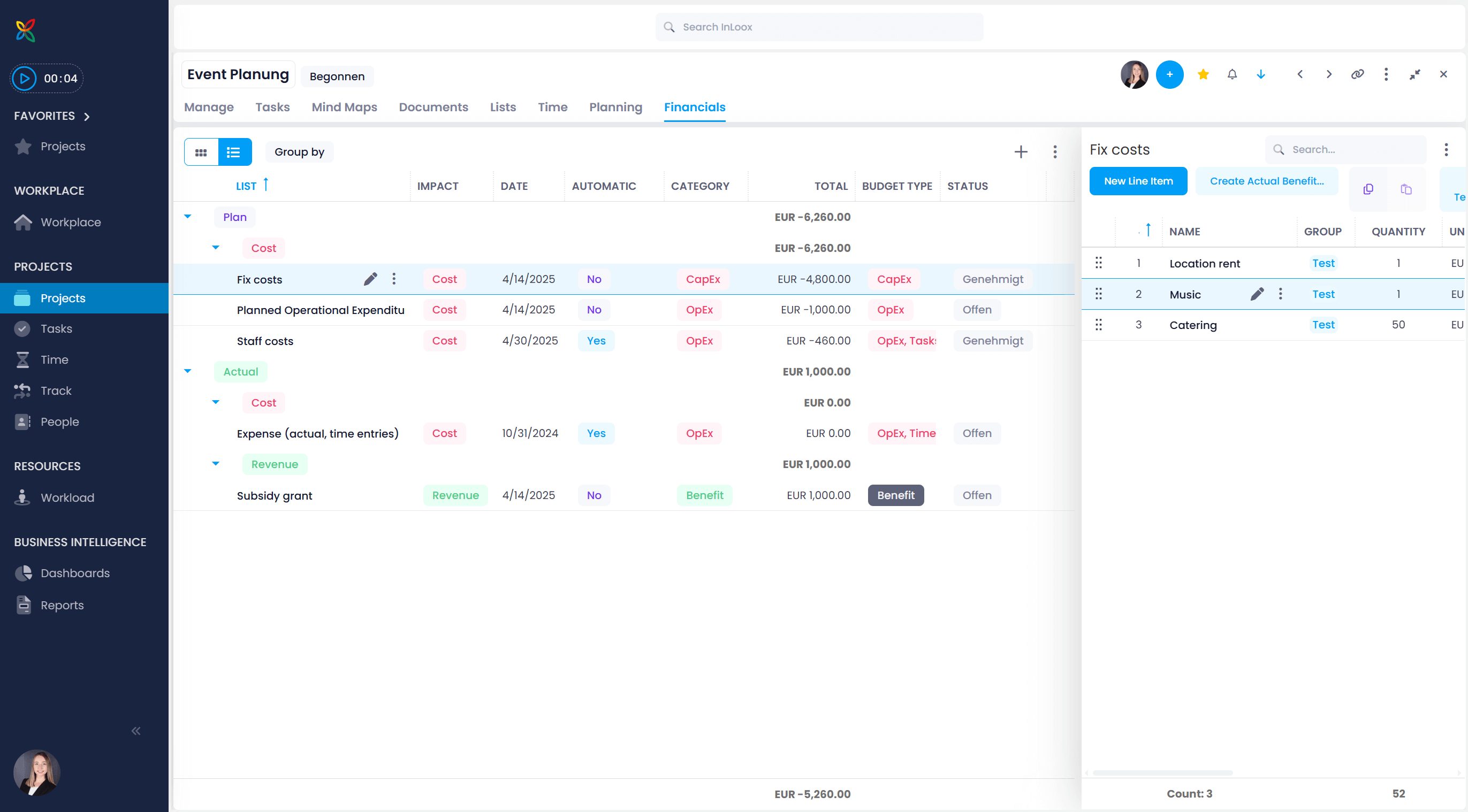Switch to Mind Maps tab
Viewport: 1468px width, 812px height.
(x=344, y=107)
